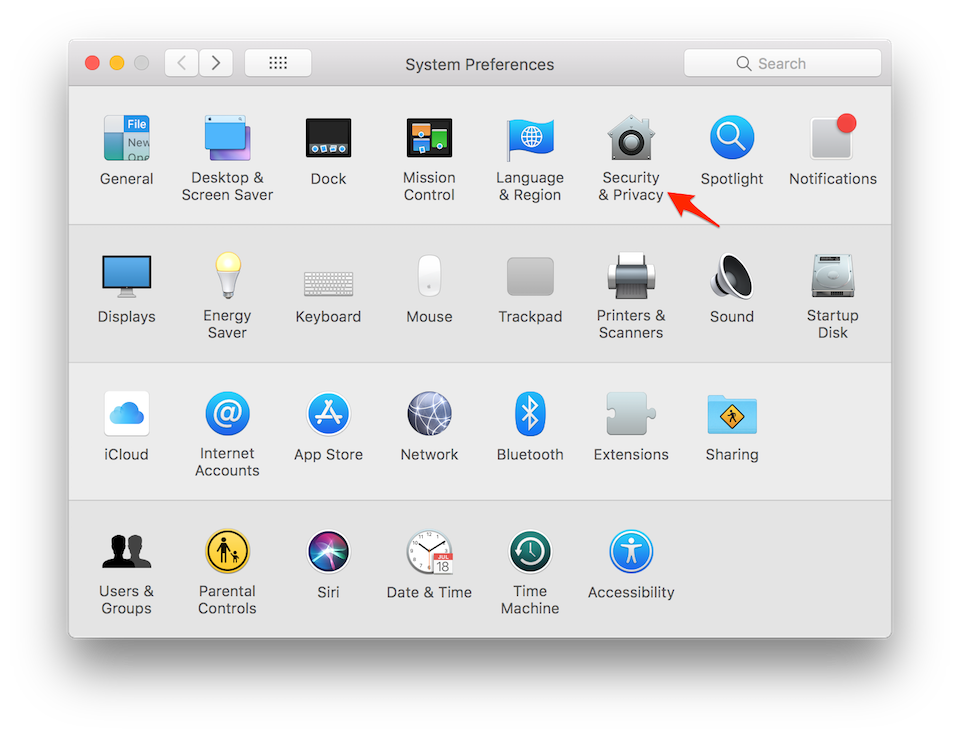Open Parental Controls preferences
The height and width of the screenshot is (736, 960).
[227, 551]
